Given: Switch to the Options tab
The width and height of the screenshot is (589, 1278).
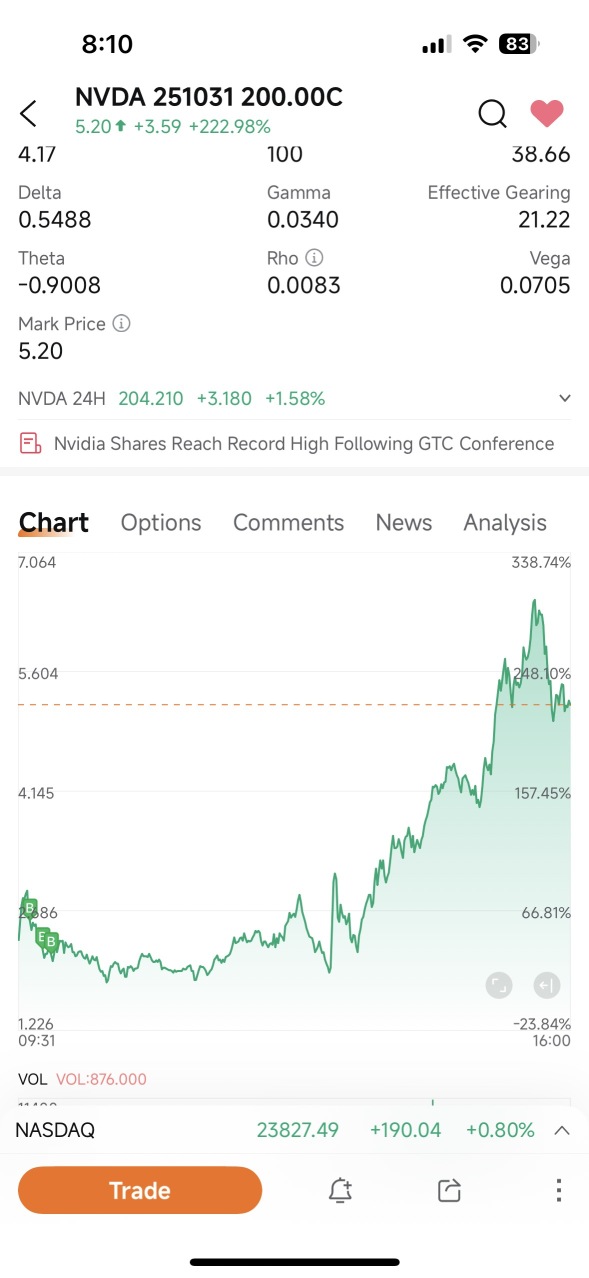Looking at the screenshot, I should click(x=161, y=522).
